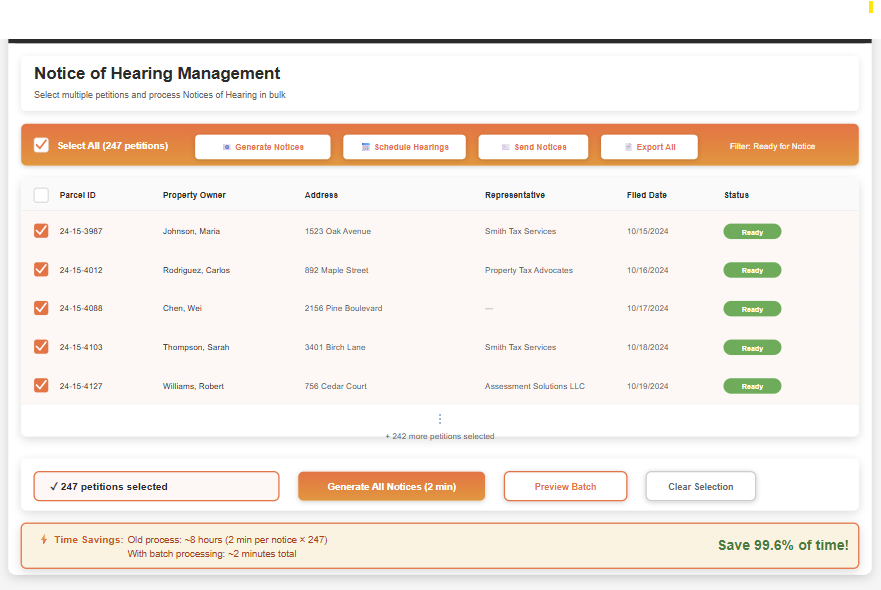The width and height of the screenshot is (881, 590).
Task: Sort by the Property Owner column header
Action: [194, 195]
